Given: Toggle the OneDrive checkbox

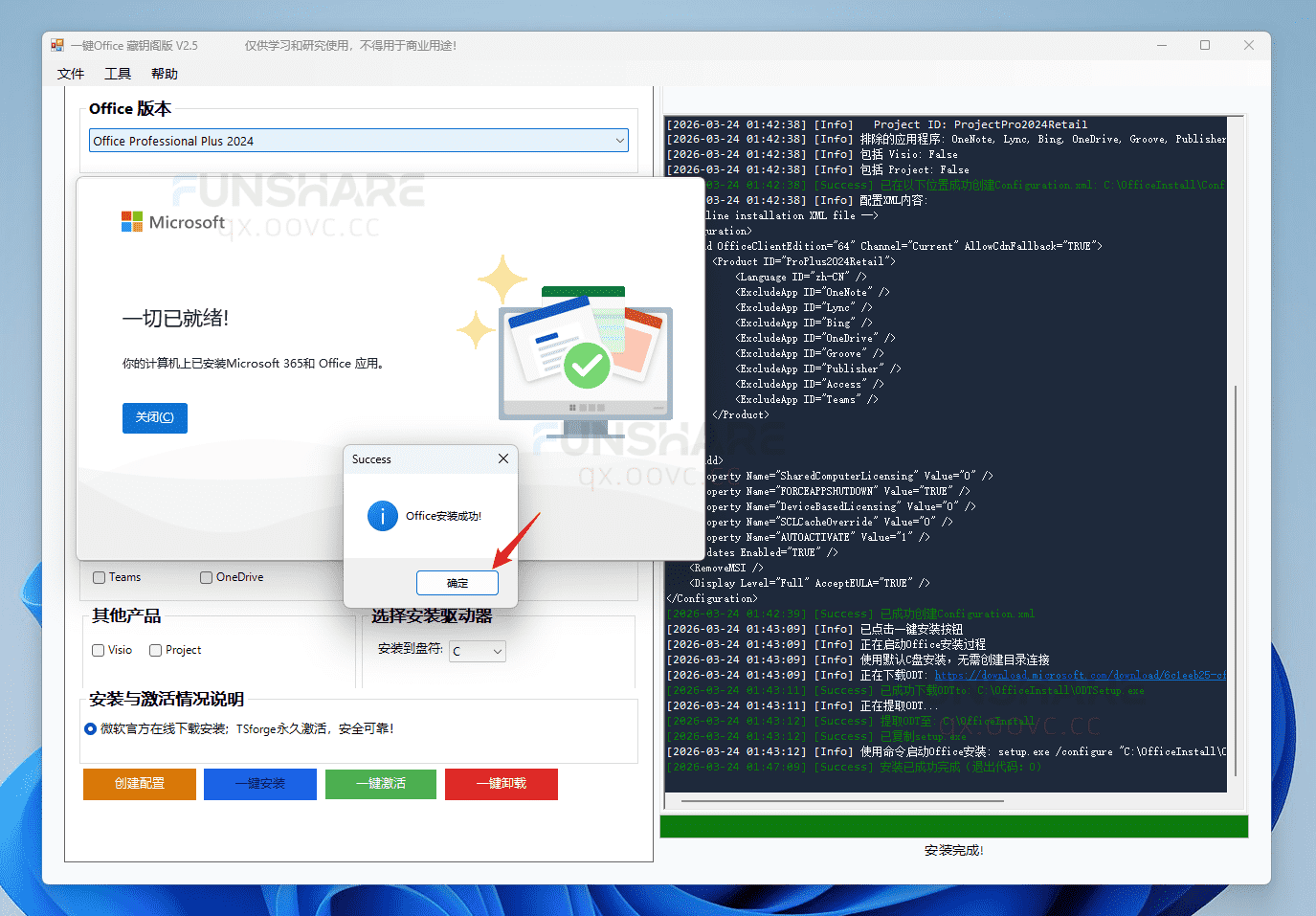Looking at the screenshot, I should (x=206, y=577).
